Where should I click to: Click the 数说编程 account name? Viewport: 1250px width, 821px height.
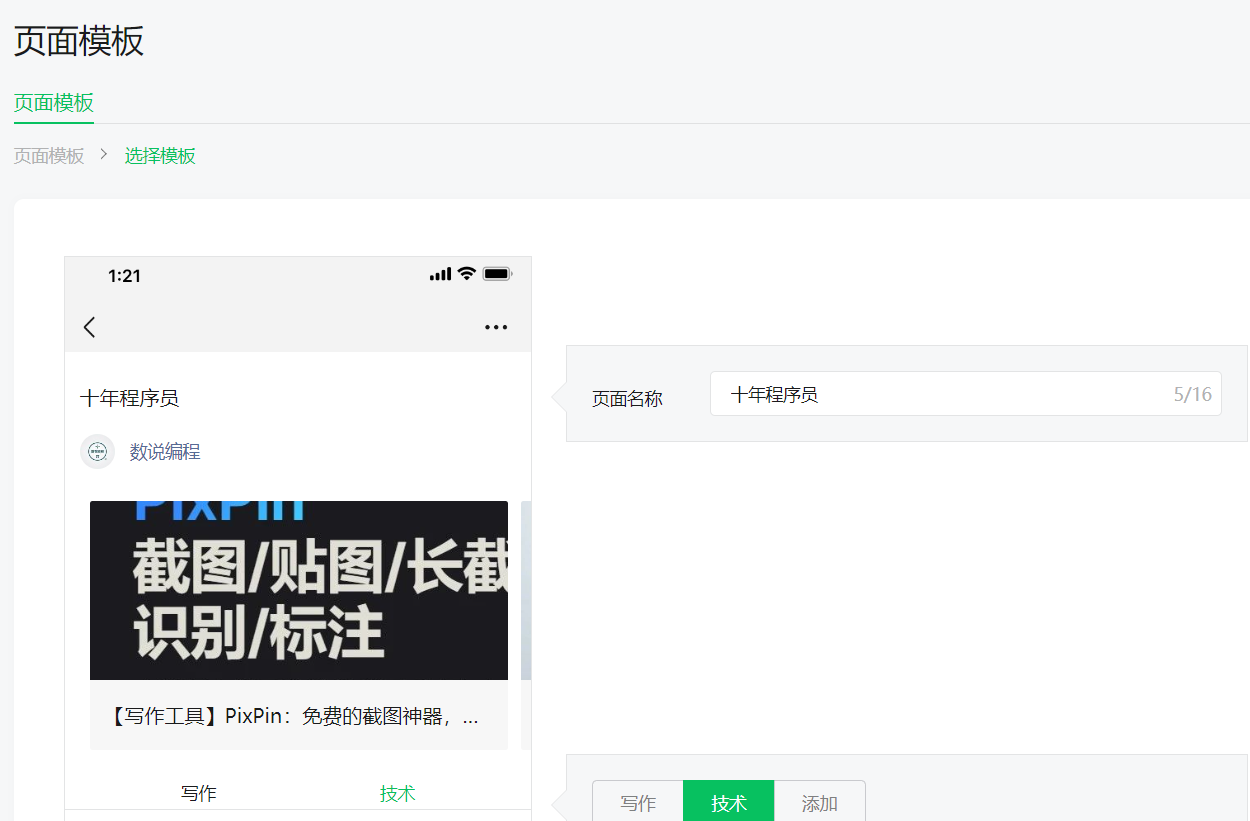click(165, 452)
